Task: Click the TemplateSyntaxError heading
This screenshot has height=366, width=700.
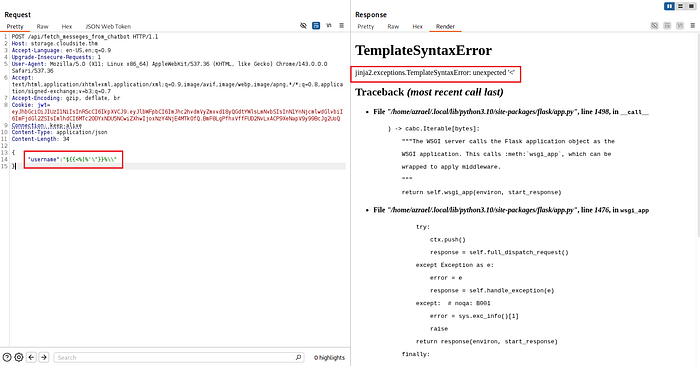Action: 423,50
